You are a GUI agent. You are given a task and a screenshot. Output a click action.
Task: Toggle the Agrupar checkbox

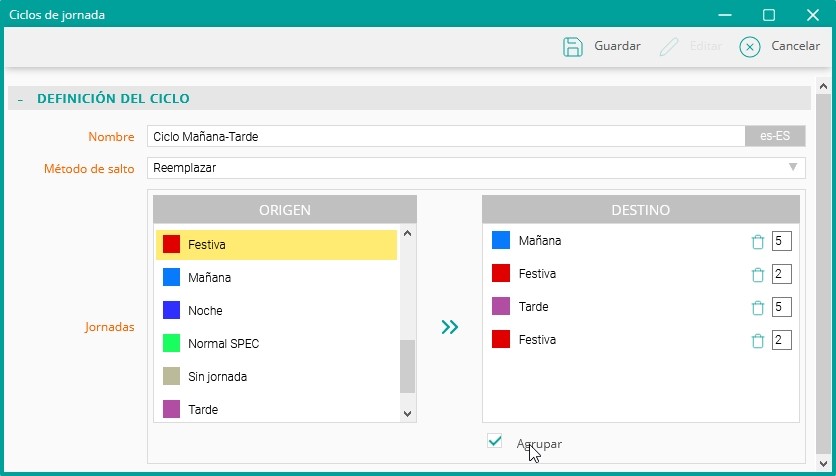click(494, 441)
